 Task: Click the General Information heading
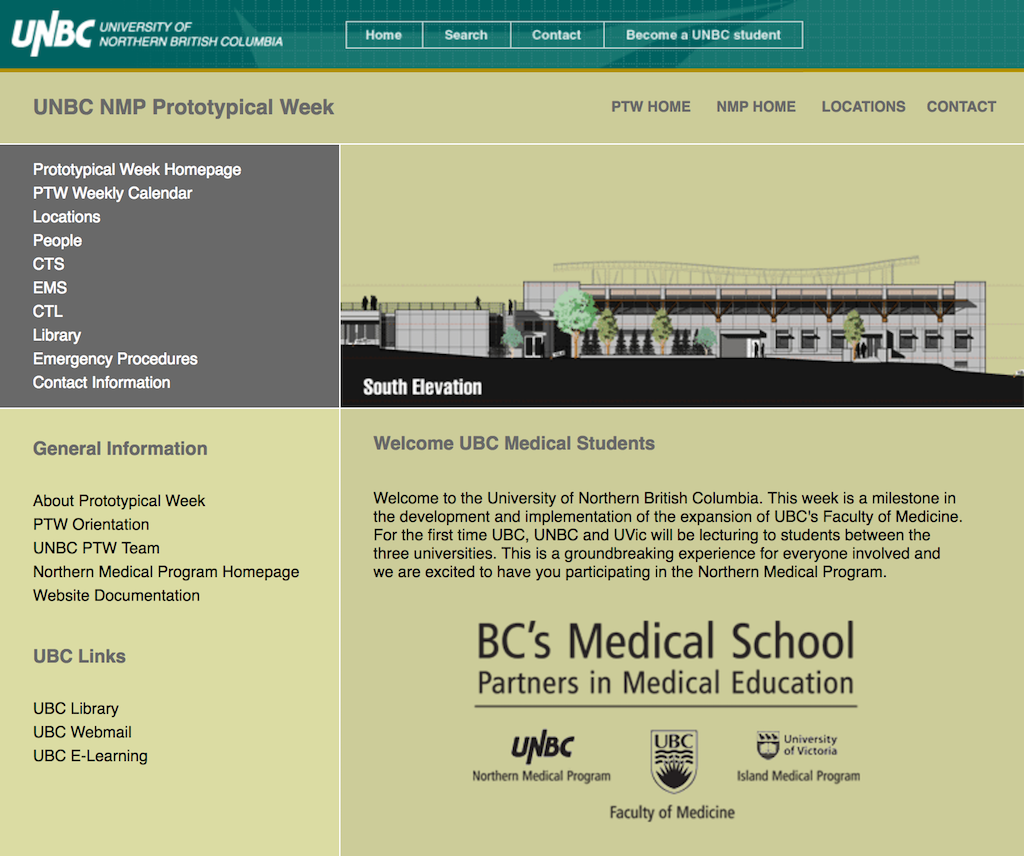click(120, 449)
